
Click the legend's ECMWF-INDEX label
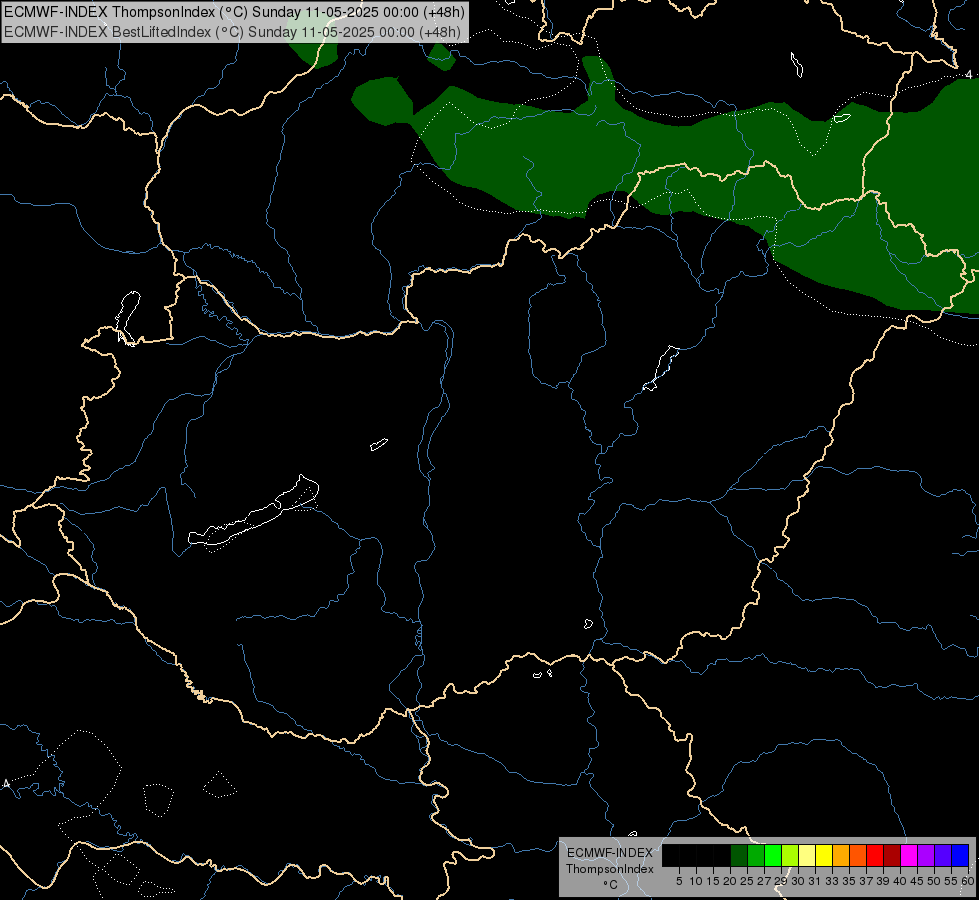tap(610, 853)
